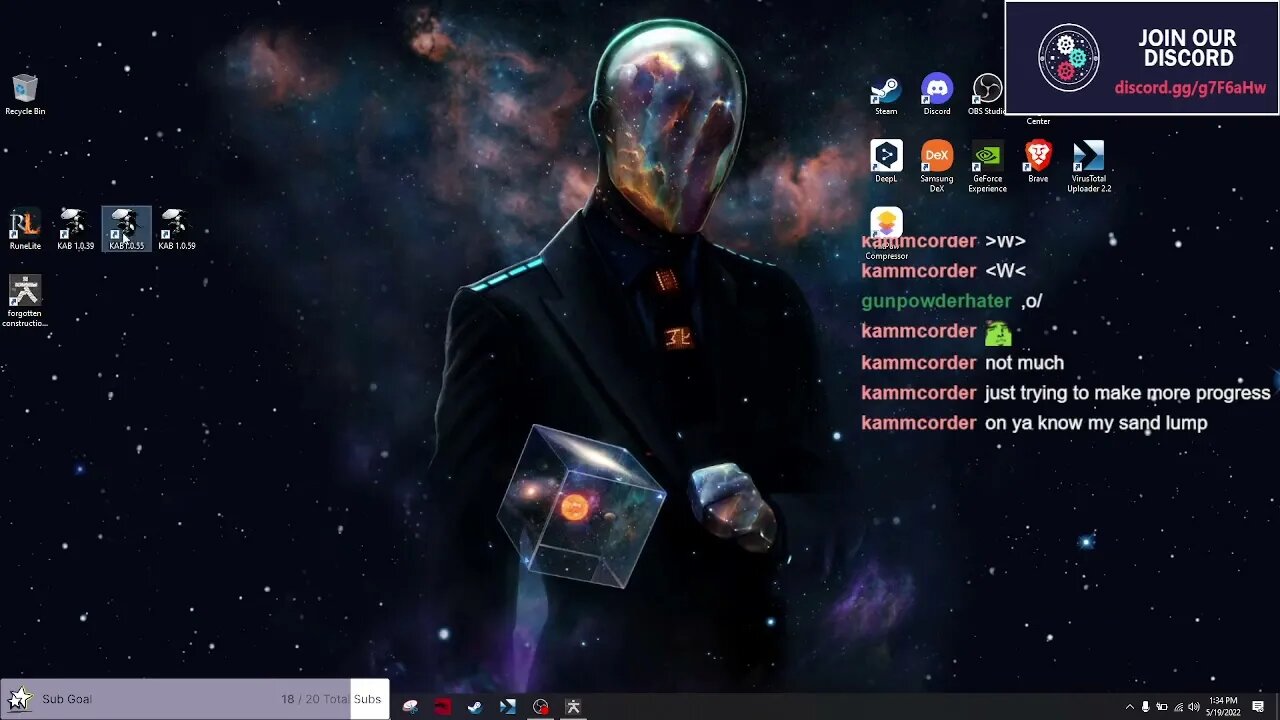
Task: Select the OBS Studio desktop shortcut
Action: [987, 95]
